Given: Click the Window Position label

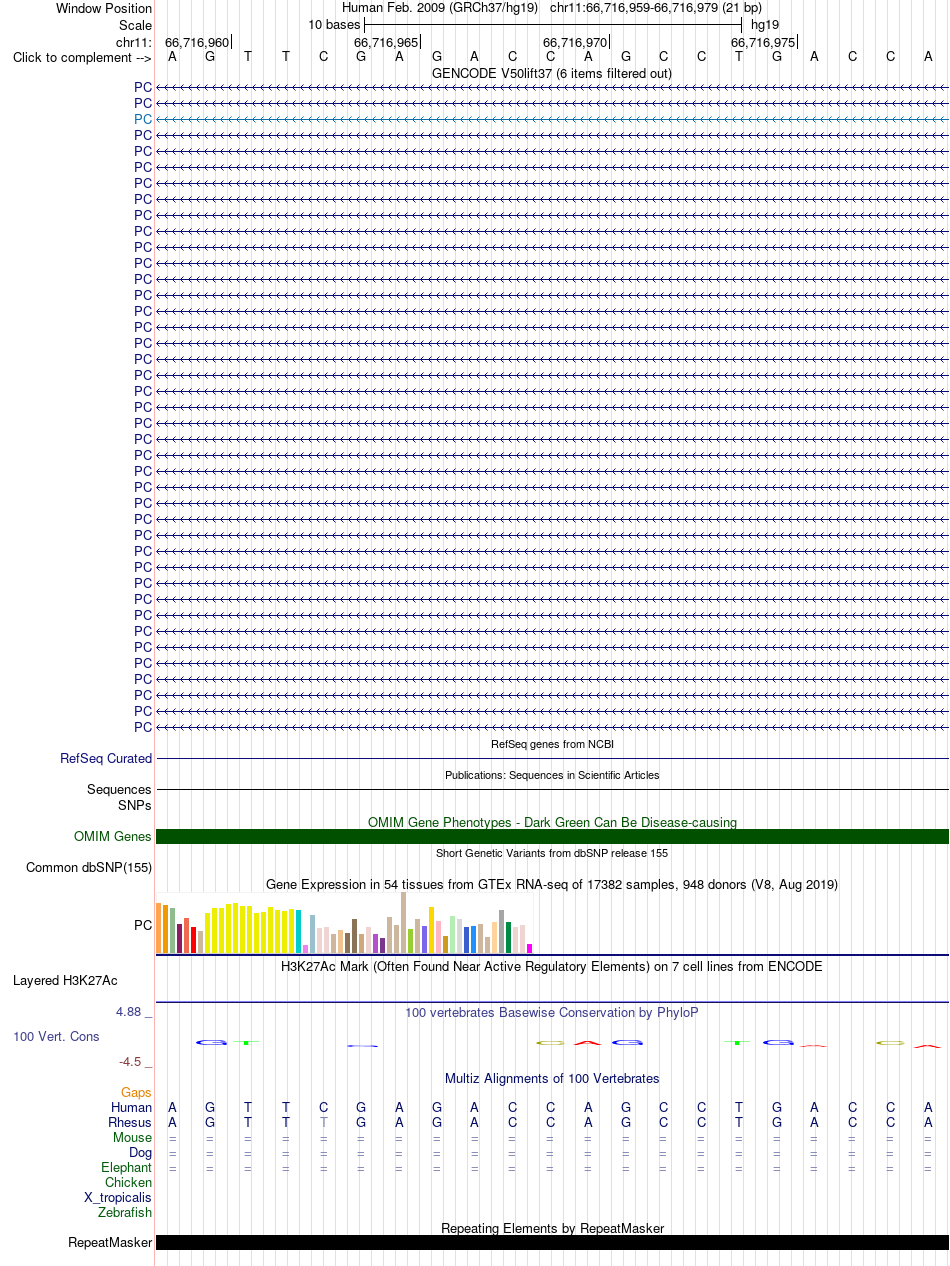Looking at the screenshot, I should click(x=104, y=9).
